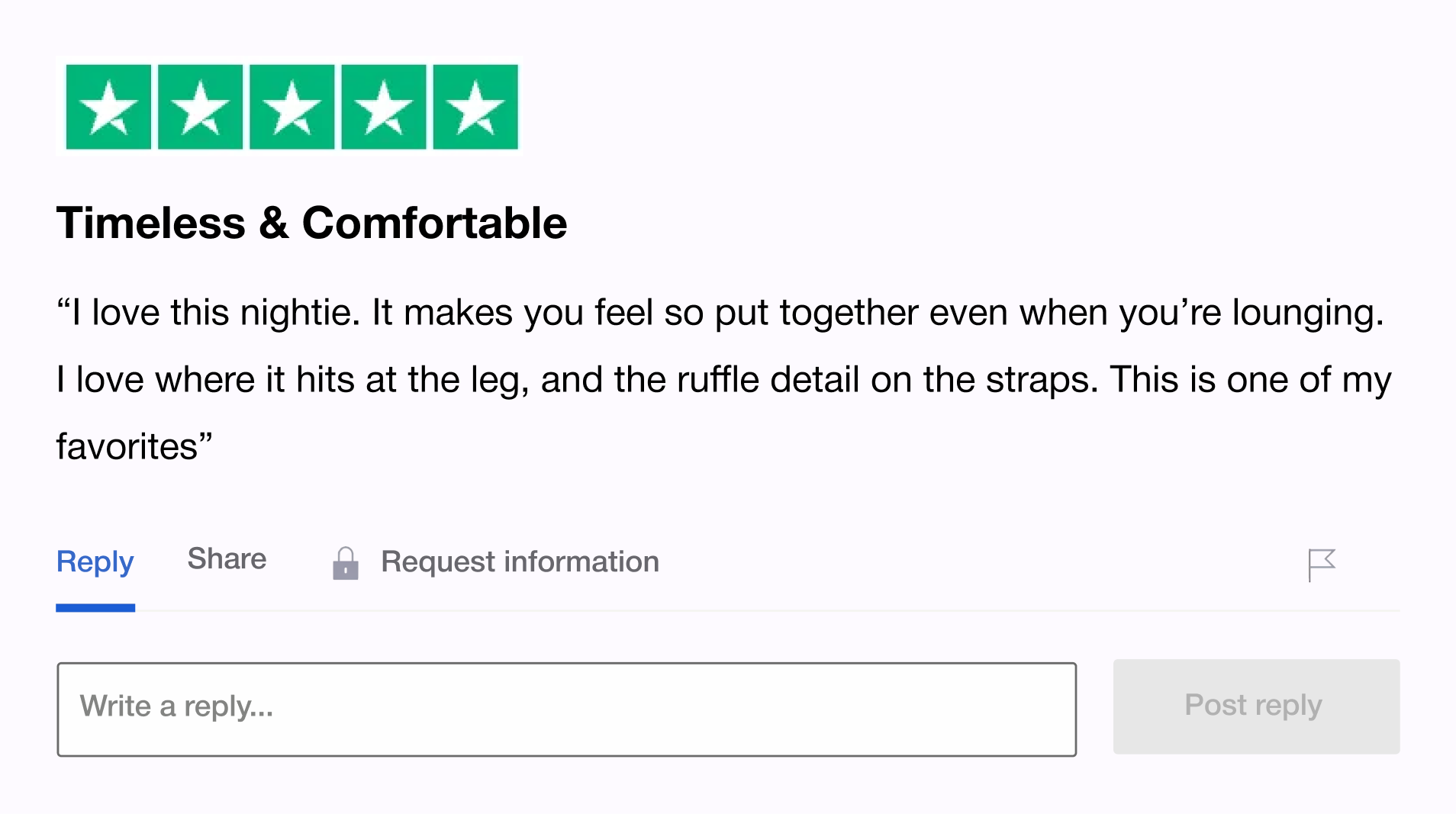Image resolution: width=1456 pixels, height=814 pixels.
Task: Click the third green rating star
Action: (x=292, y=107)
